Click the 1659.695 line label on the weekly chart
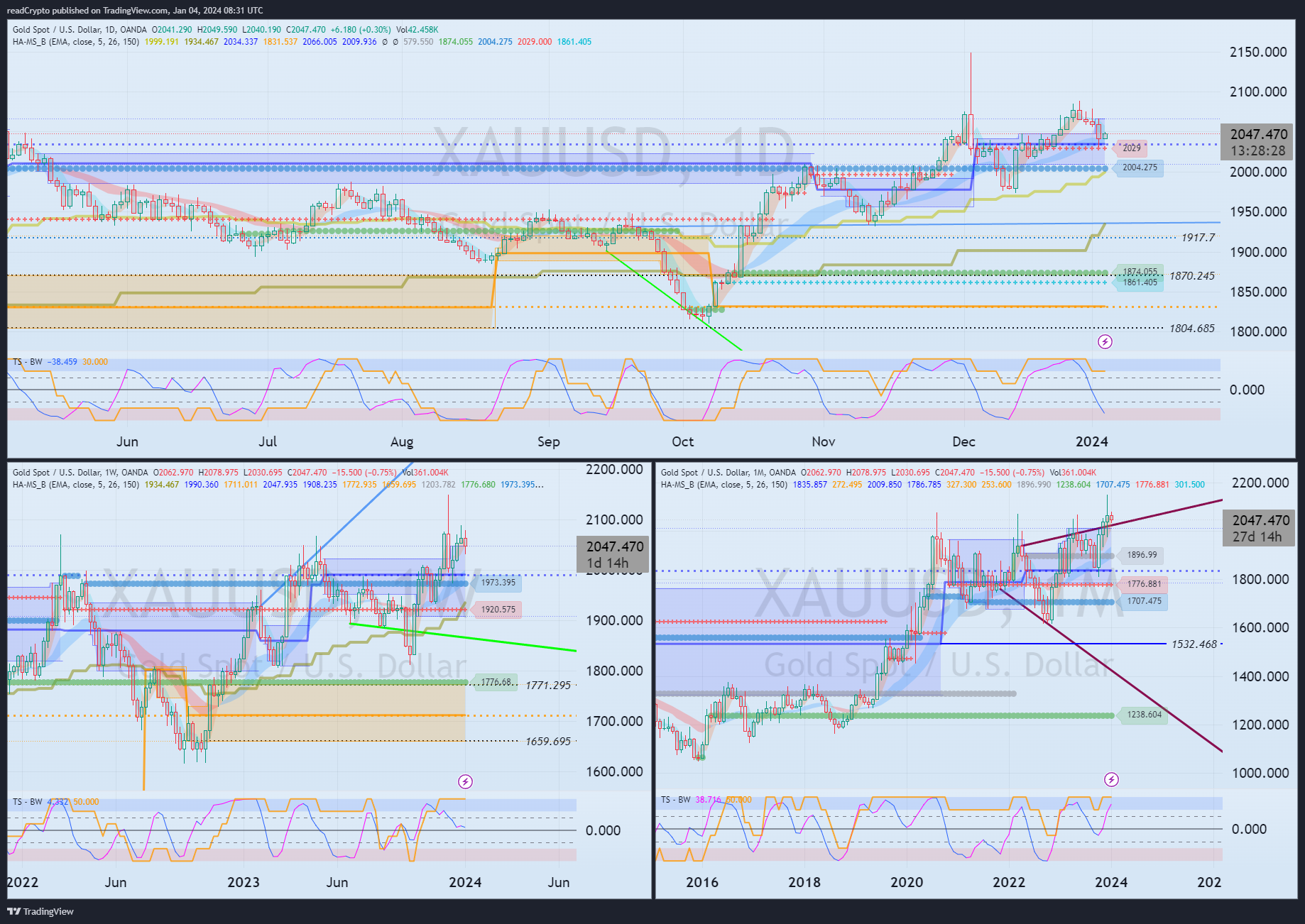 coord(547,742)
